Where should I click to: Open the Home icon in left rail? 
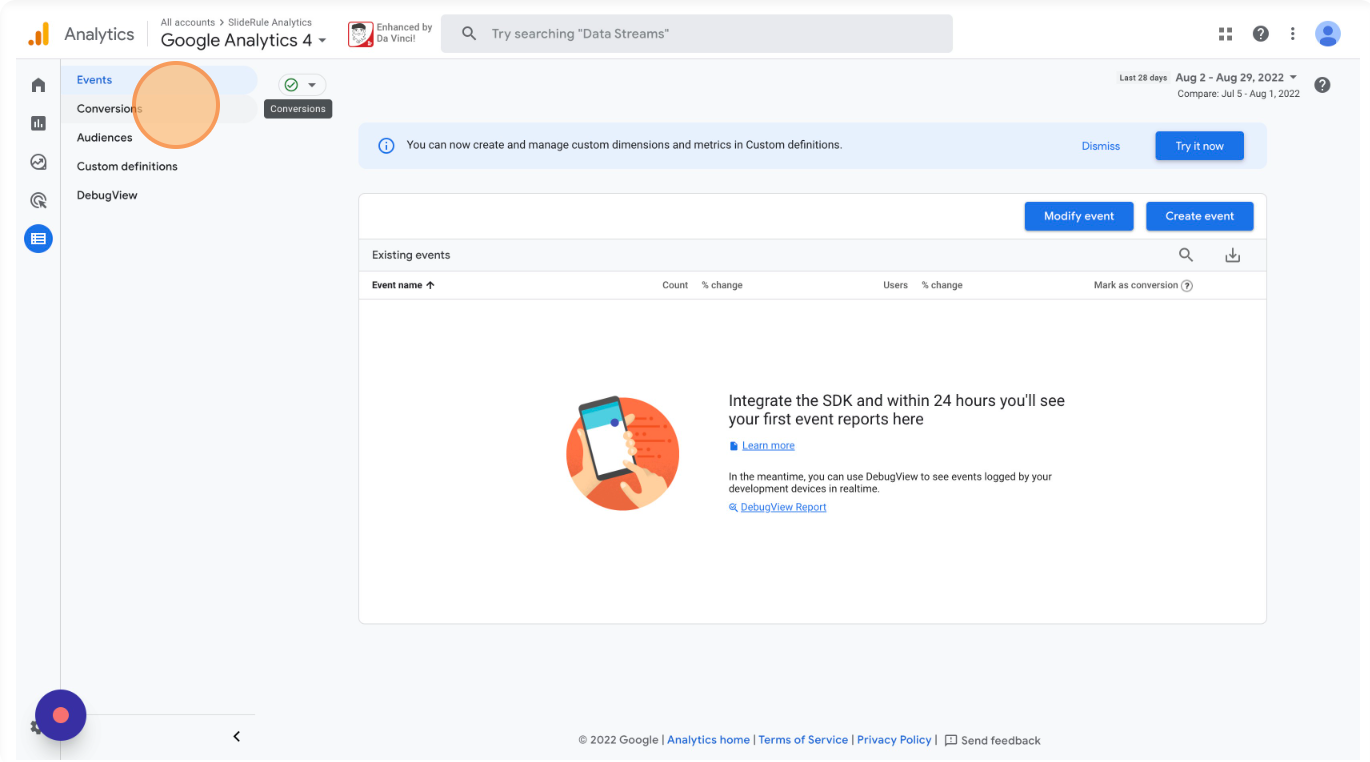38,85
